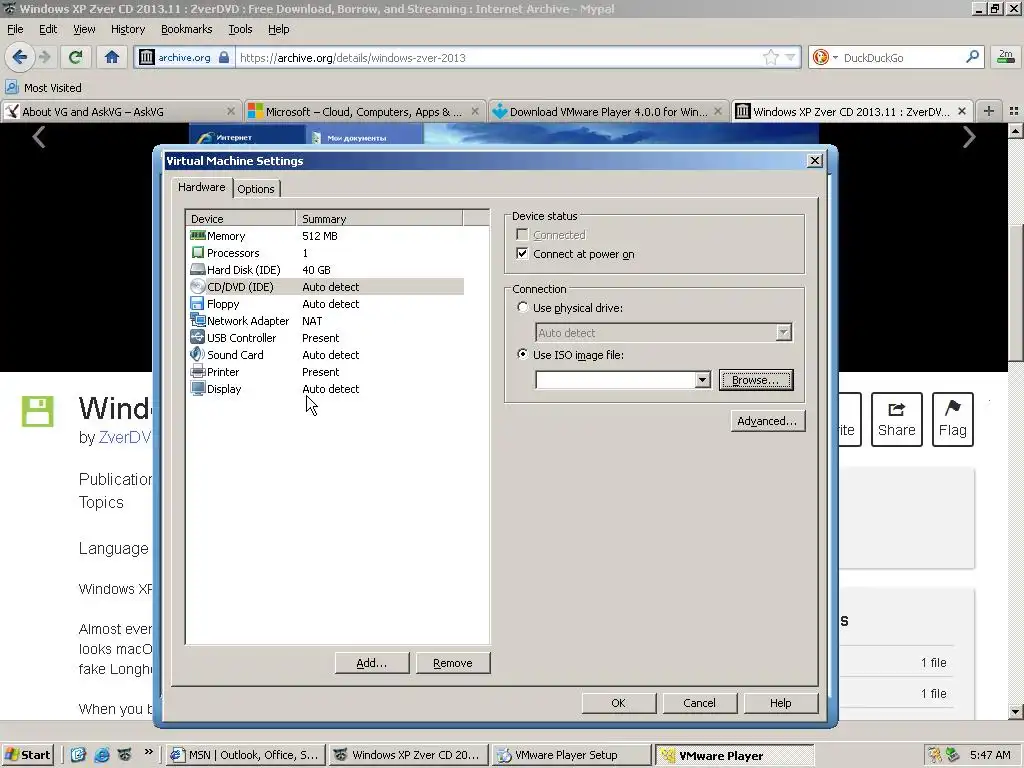Click the Remove device button
The width and height of the screenshot is (1024, 768).
tap(453, 663)
